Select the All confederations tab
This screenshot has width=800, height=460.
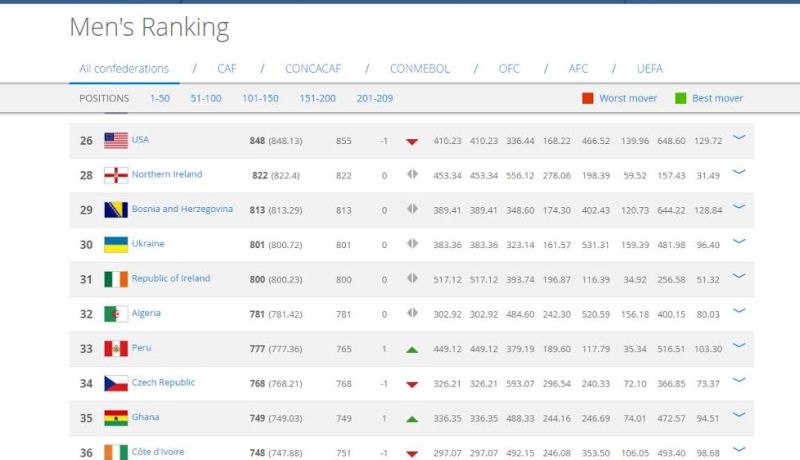coord(124,69)
